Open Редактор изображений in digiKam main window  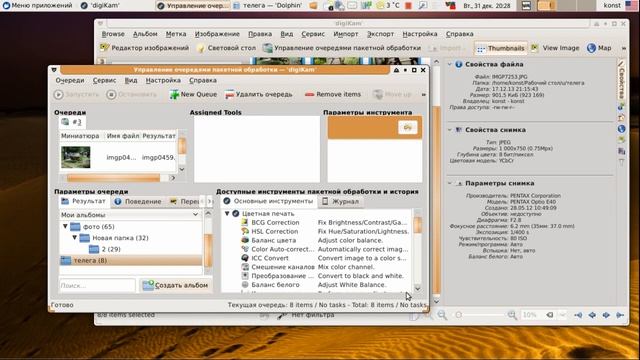(144, 48)
